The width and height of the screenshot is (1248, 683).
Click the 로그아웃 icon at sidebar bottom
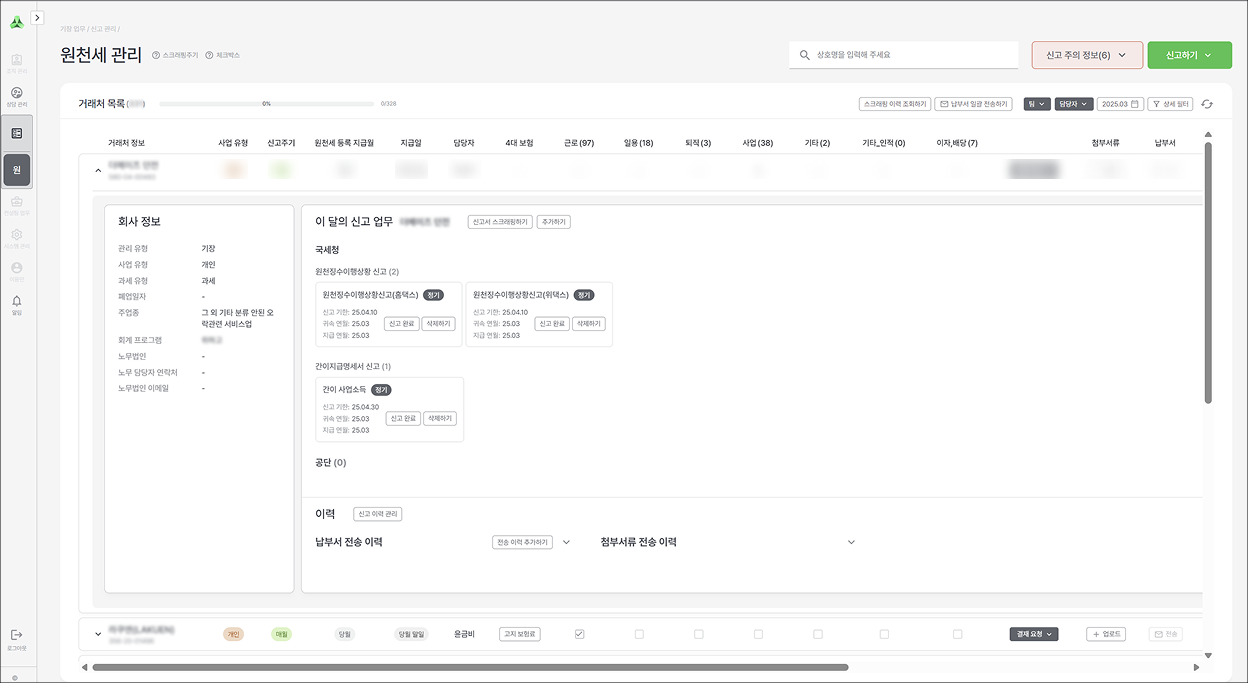[16, 635]
